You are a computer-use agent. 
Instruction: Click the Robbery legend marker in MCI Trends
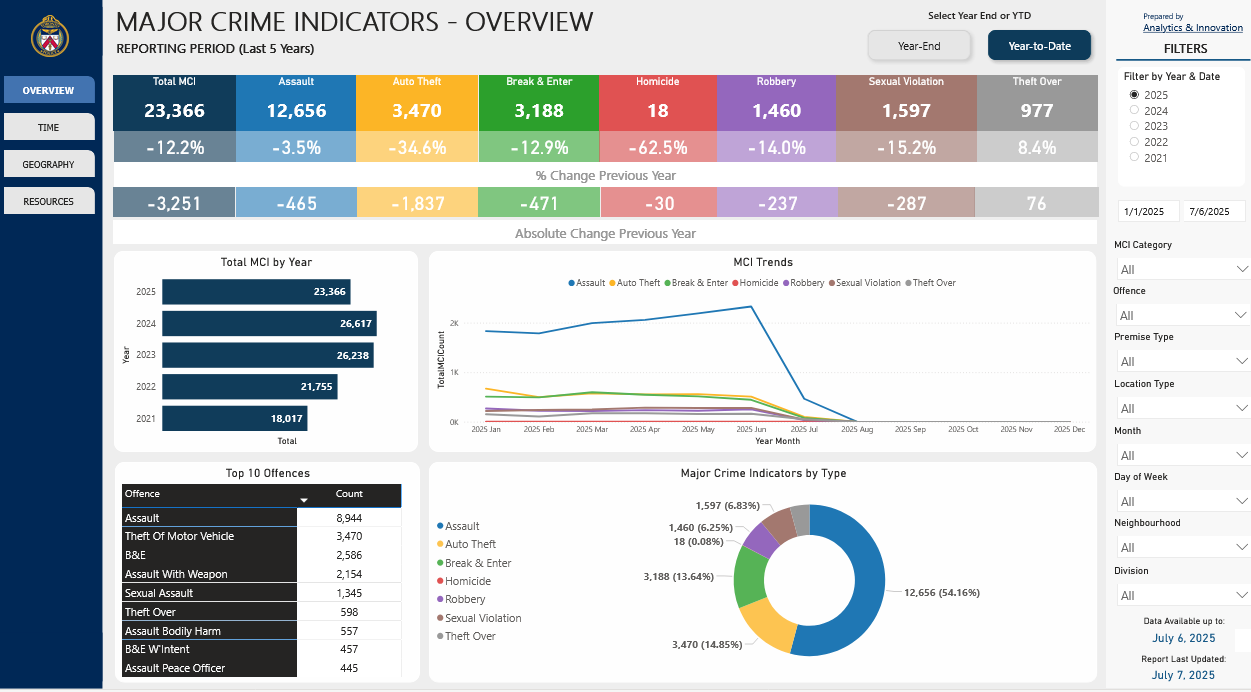[786, 283]
